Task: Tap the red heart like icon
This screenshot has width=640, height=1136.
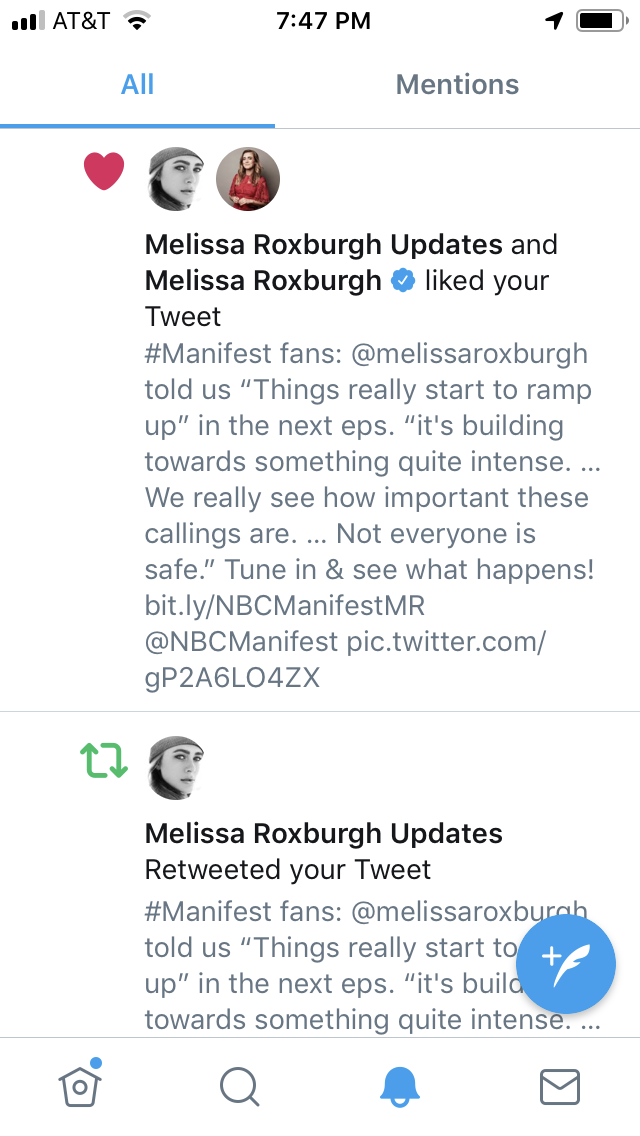Action: click(104, 171)
